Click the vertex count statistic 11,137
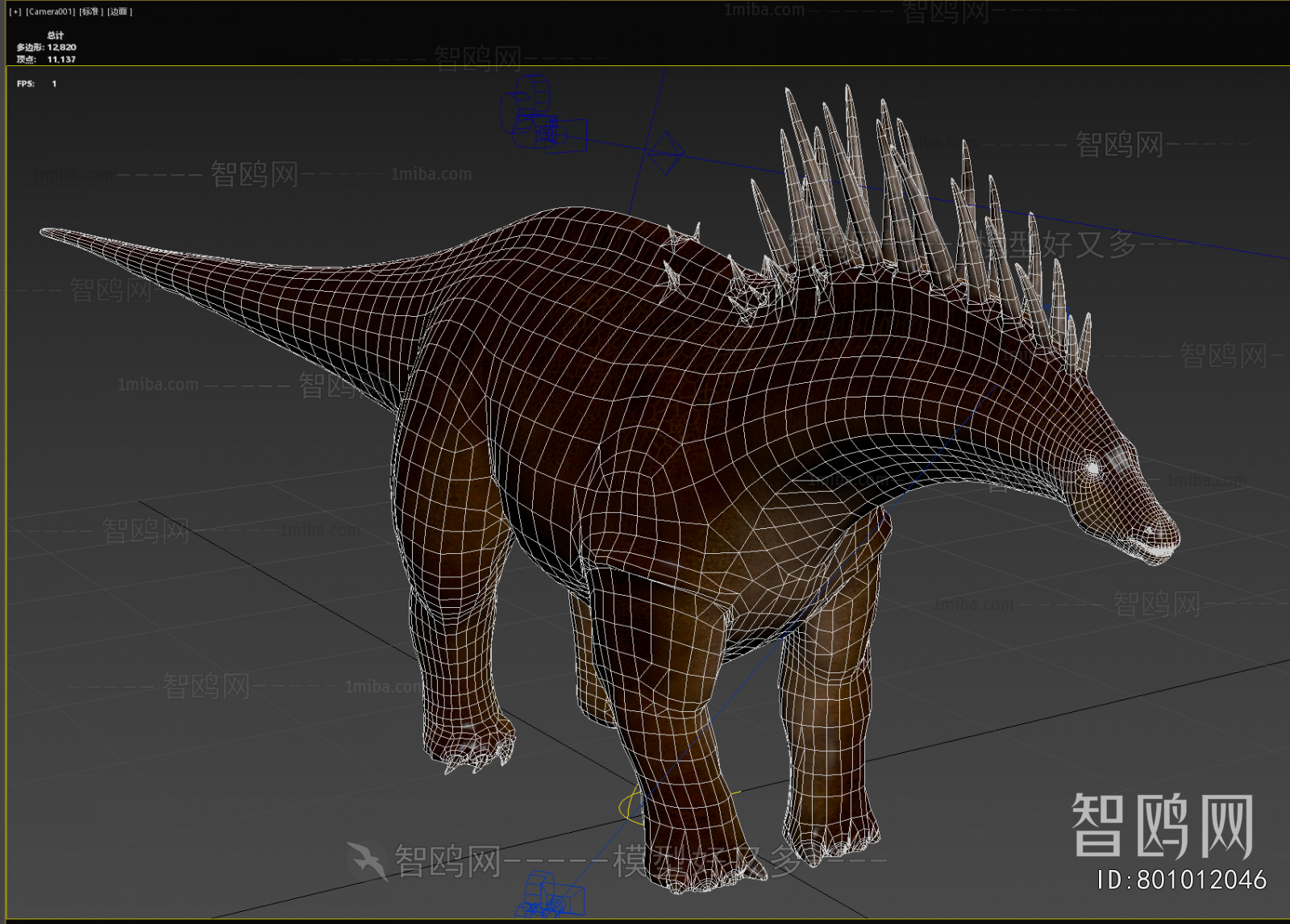1290x924 pixels. coord(61,60)
